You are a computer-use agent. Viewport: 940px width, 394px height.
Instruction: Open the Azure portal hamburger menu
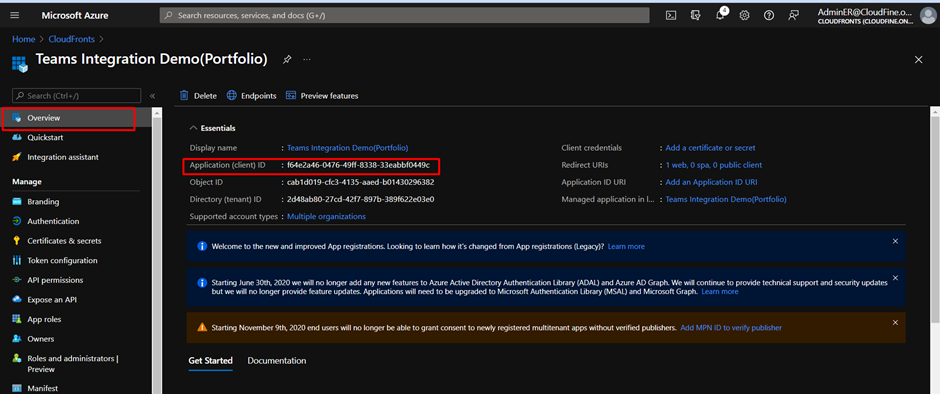(15, 16)
